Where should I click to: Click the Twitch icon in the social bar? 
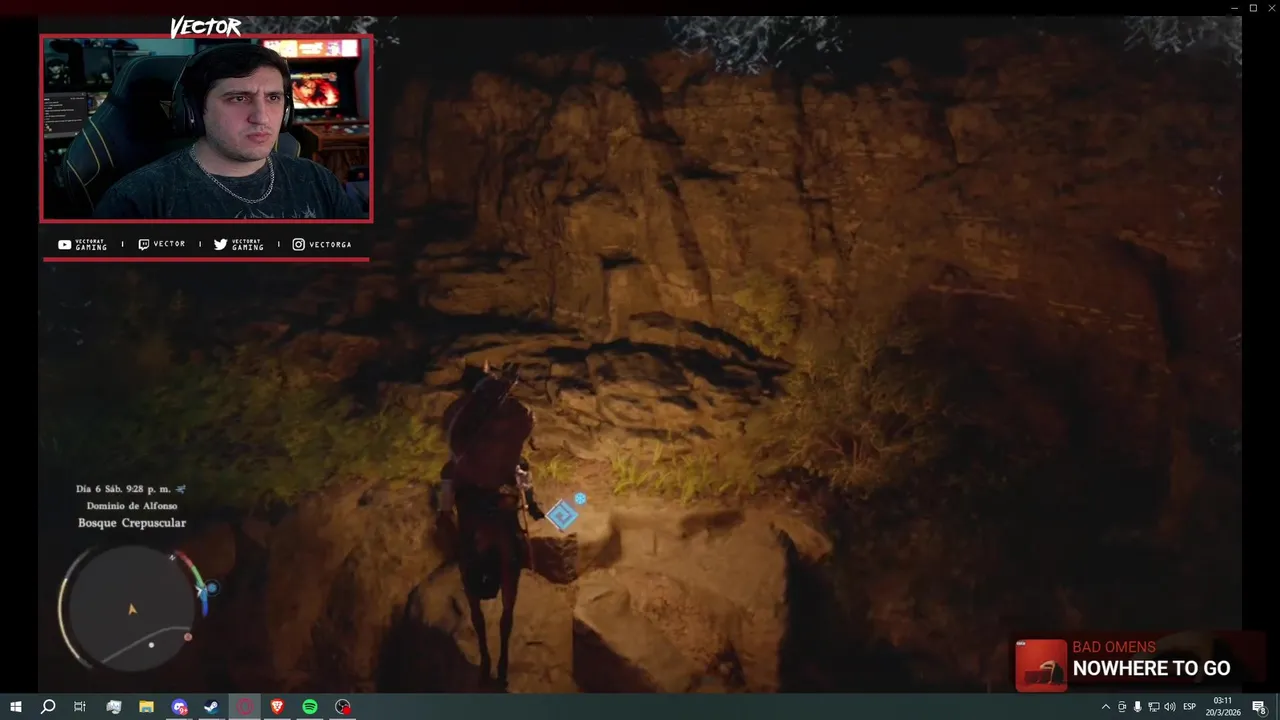click(143, 244)
